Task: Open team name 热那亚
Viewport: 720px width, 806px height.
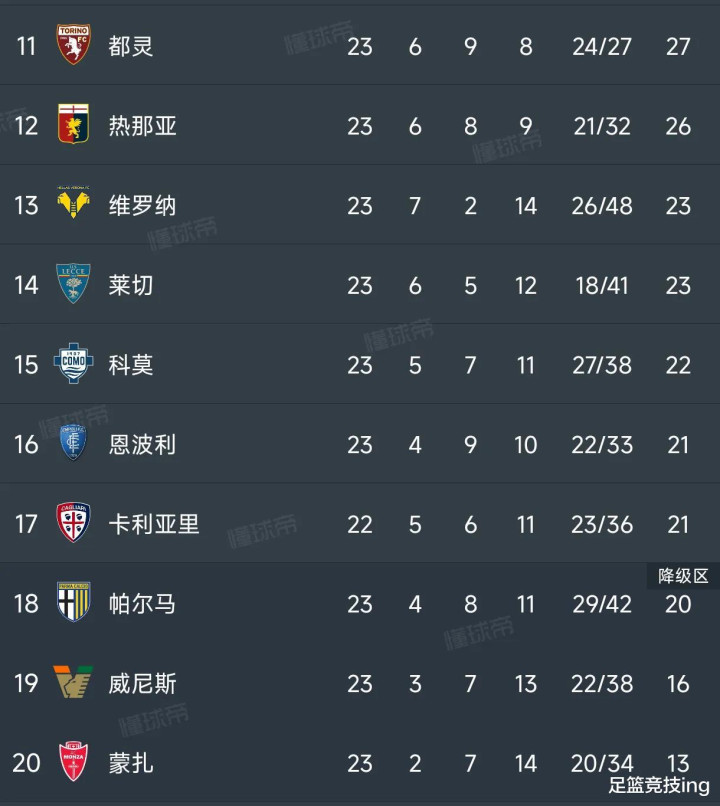Action: click(142, 126)
